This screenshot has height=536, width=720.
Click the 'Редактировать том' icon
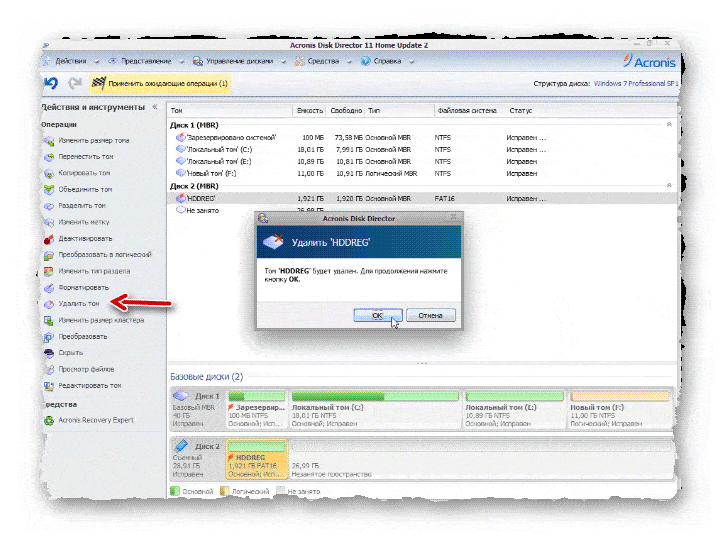pyautogui.click(x=49, y=386)
